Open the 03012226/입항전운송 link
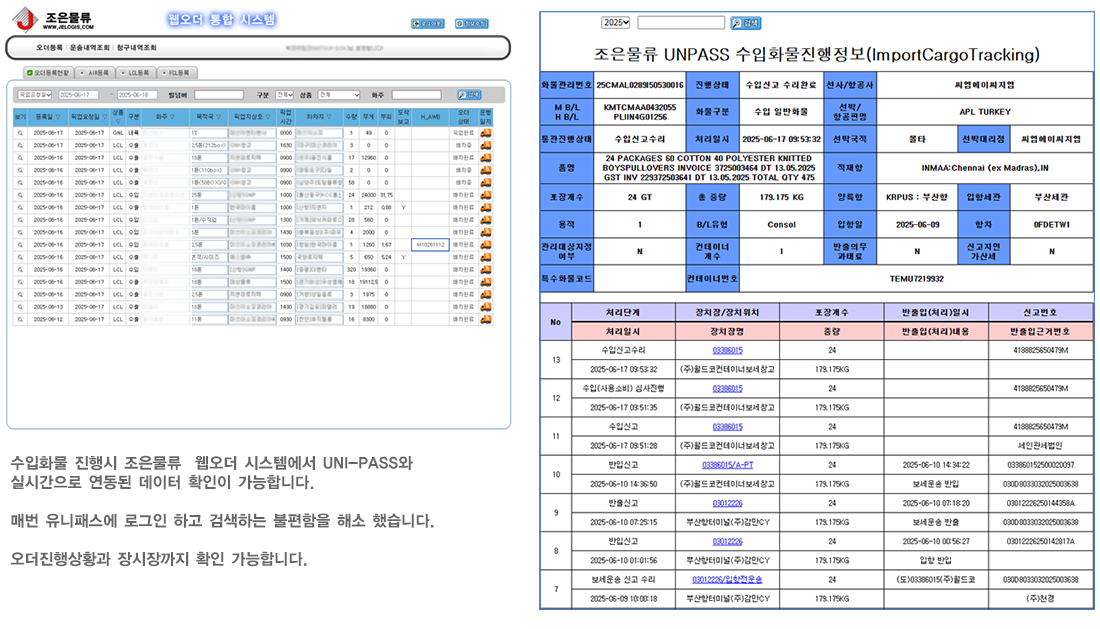 [x=727, y=580]
